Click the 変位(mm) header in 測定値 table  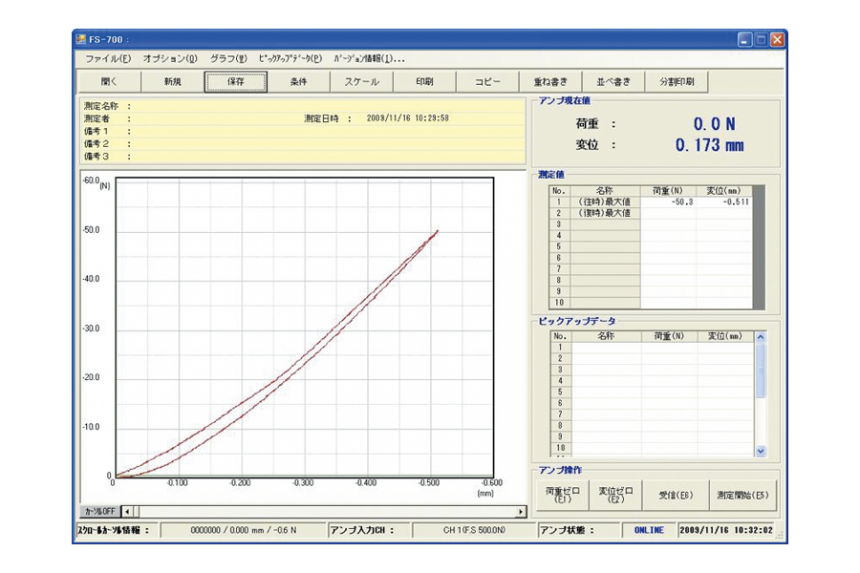pos(724,191)
